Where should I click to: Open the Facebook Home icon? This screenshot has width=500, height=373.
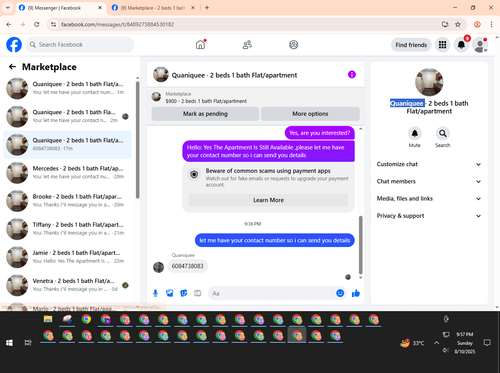click(x=201, y=44)
